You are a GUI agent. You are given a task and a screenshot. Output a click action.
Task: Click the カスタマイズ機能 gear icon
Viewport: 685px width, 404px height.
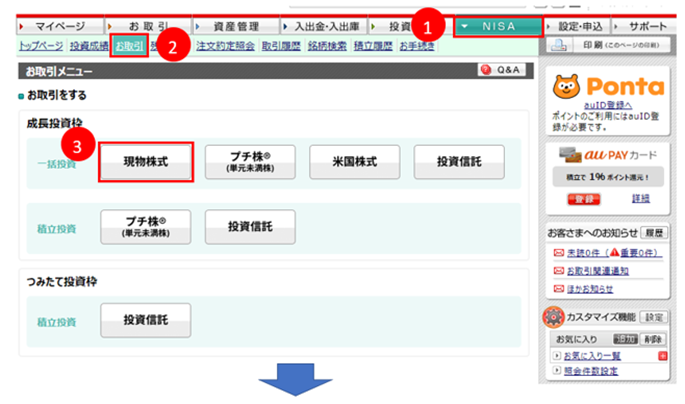pos(554,317)
